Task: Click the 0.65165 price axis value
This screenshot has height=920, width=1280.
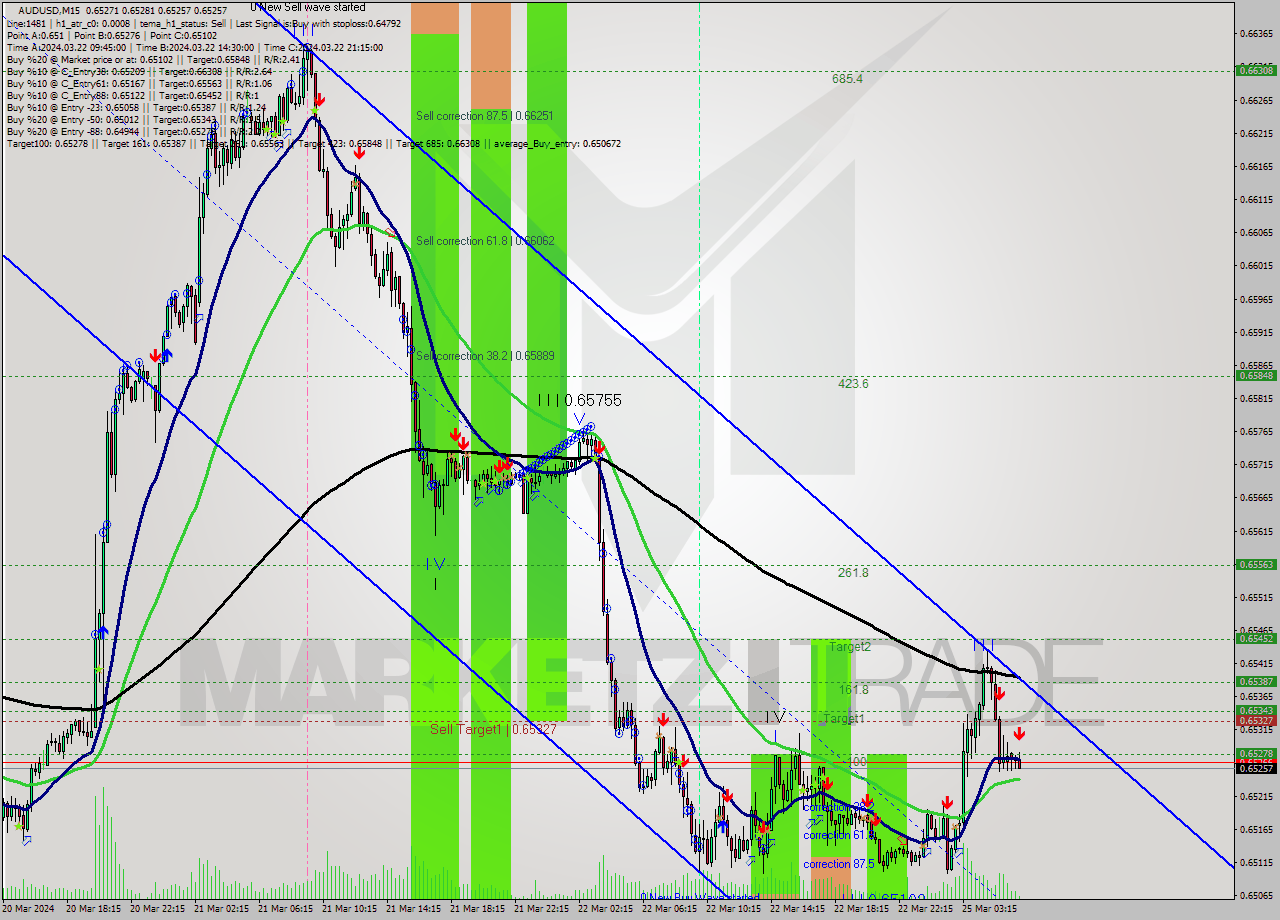Action: click(x=1256, y=829)
